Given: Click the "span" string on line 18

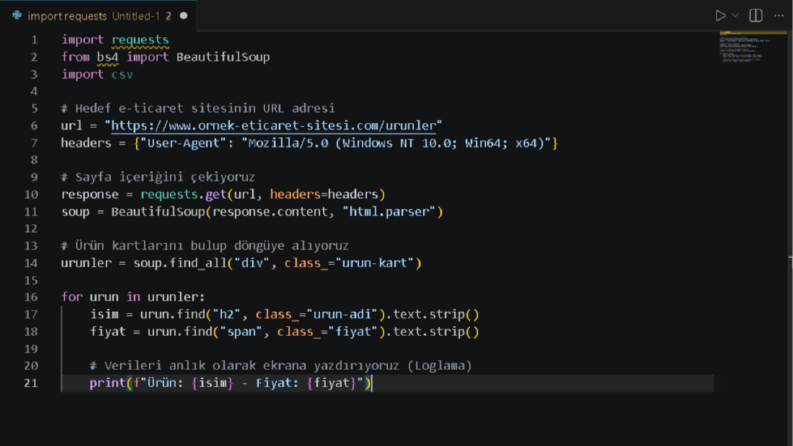Looking at the screenshot, I should 241,331.
